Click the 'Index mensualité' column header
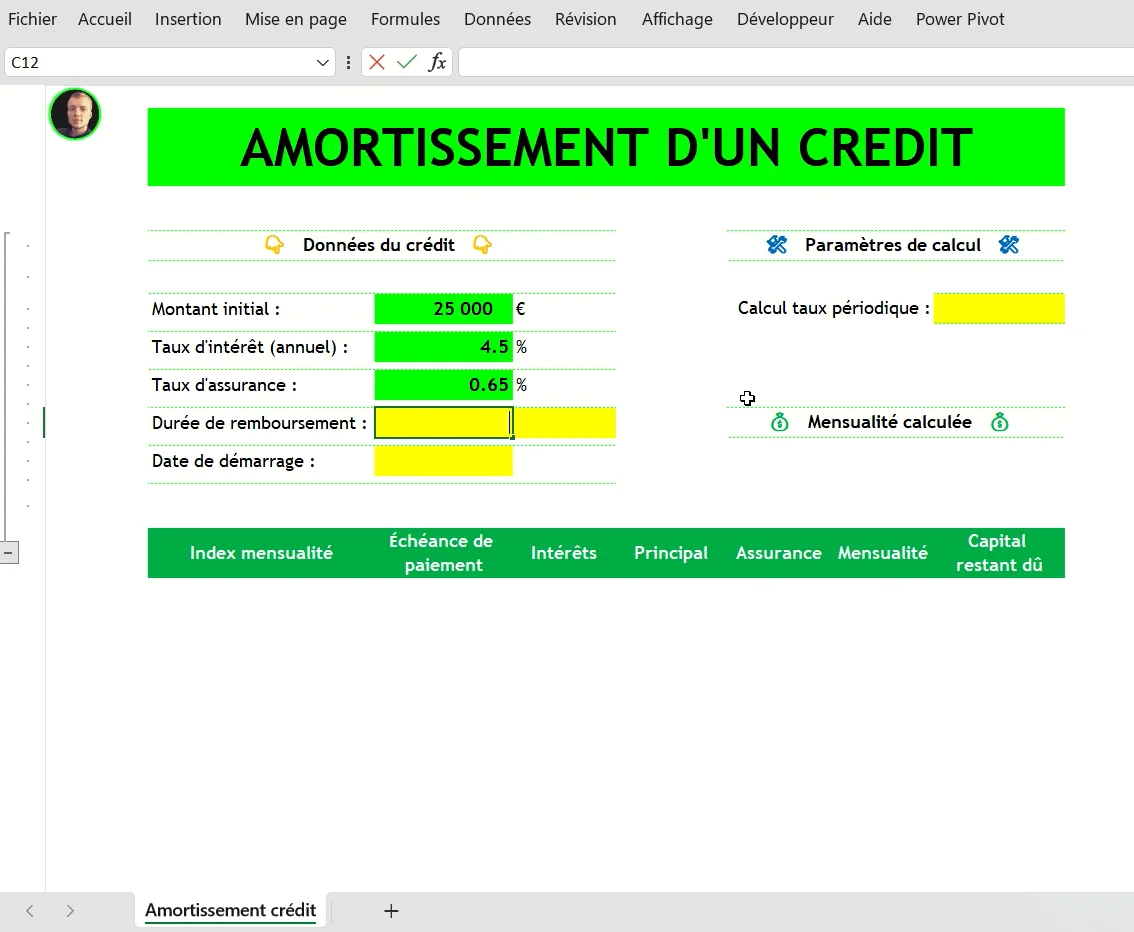This screenshot has width=1134, height=932. 261,553
